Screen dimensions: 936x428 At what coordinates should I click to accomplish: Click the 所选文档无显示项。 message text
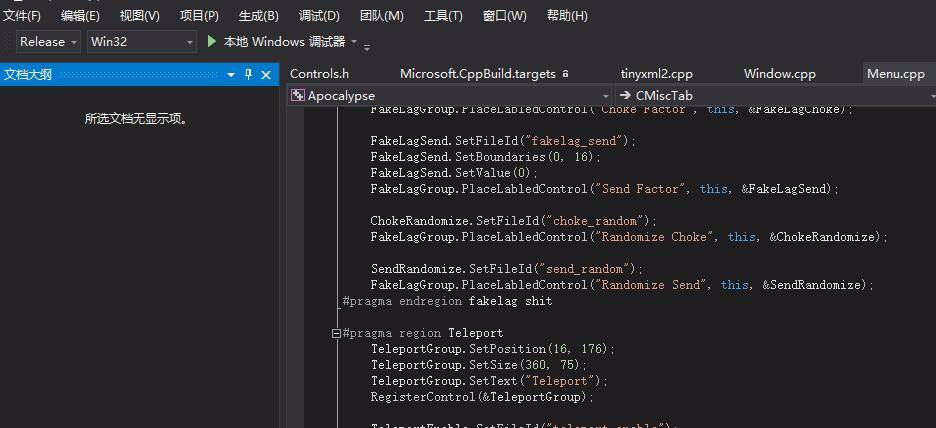coord(137,119)
